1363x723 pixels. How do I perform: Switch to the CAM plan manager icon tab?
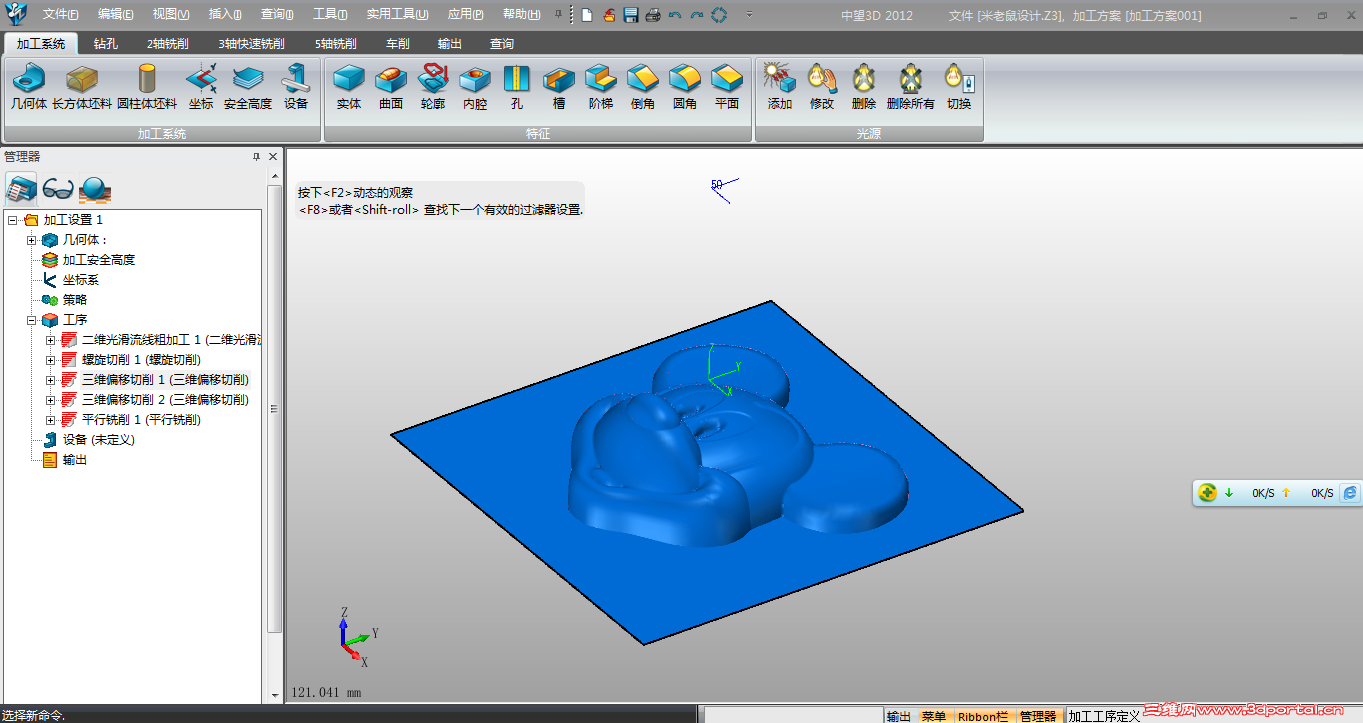pos(21,188)
